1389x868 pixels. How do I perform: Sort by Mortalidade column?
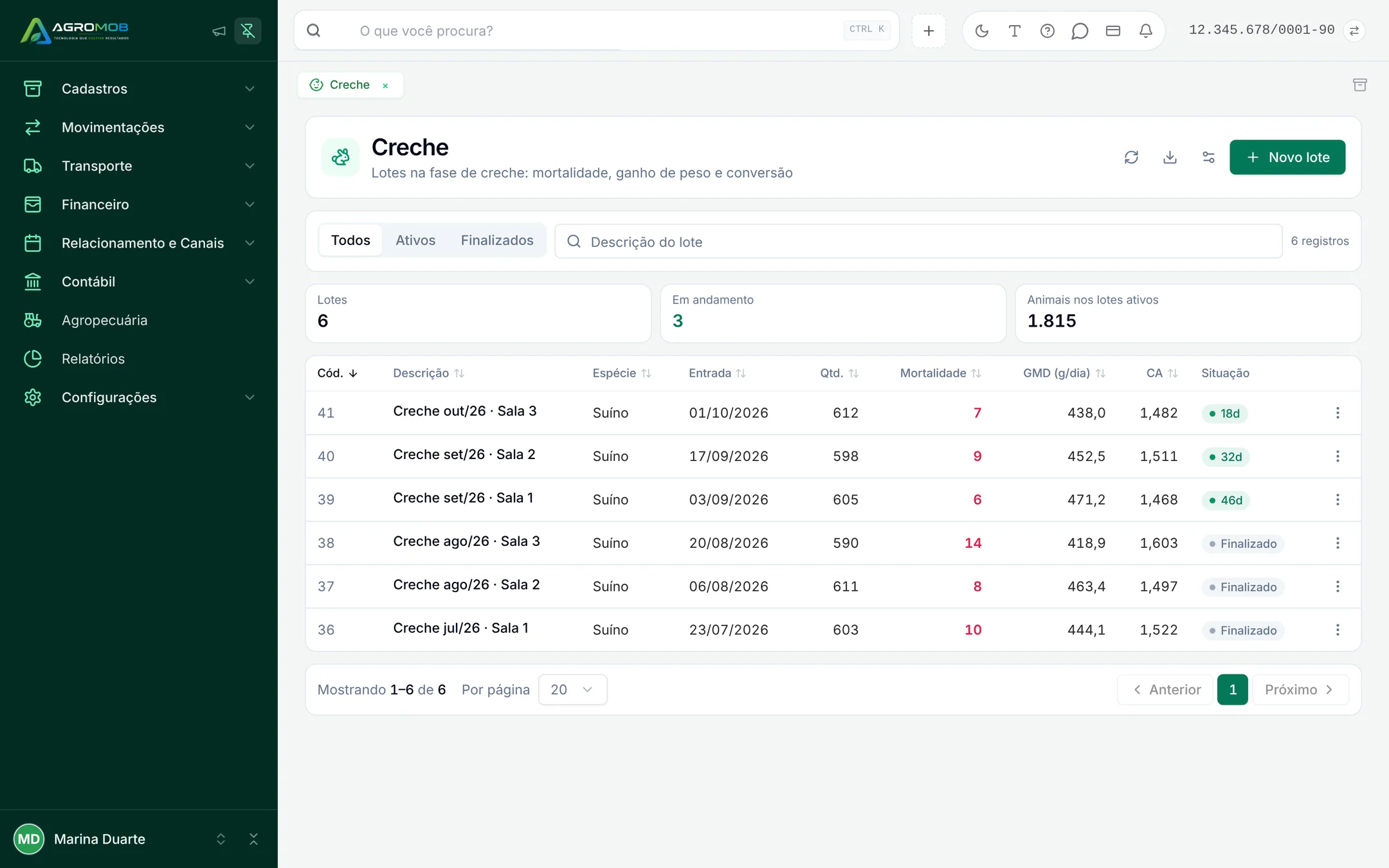point(940,373)
